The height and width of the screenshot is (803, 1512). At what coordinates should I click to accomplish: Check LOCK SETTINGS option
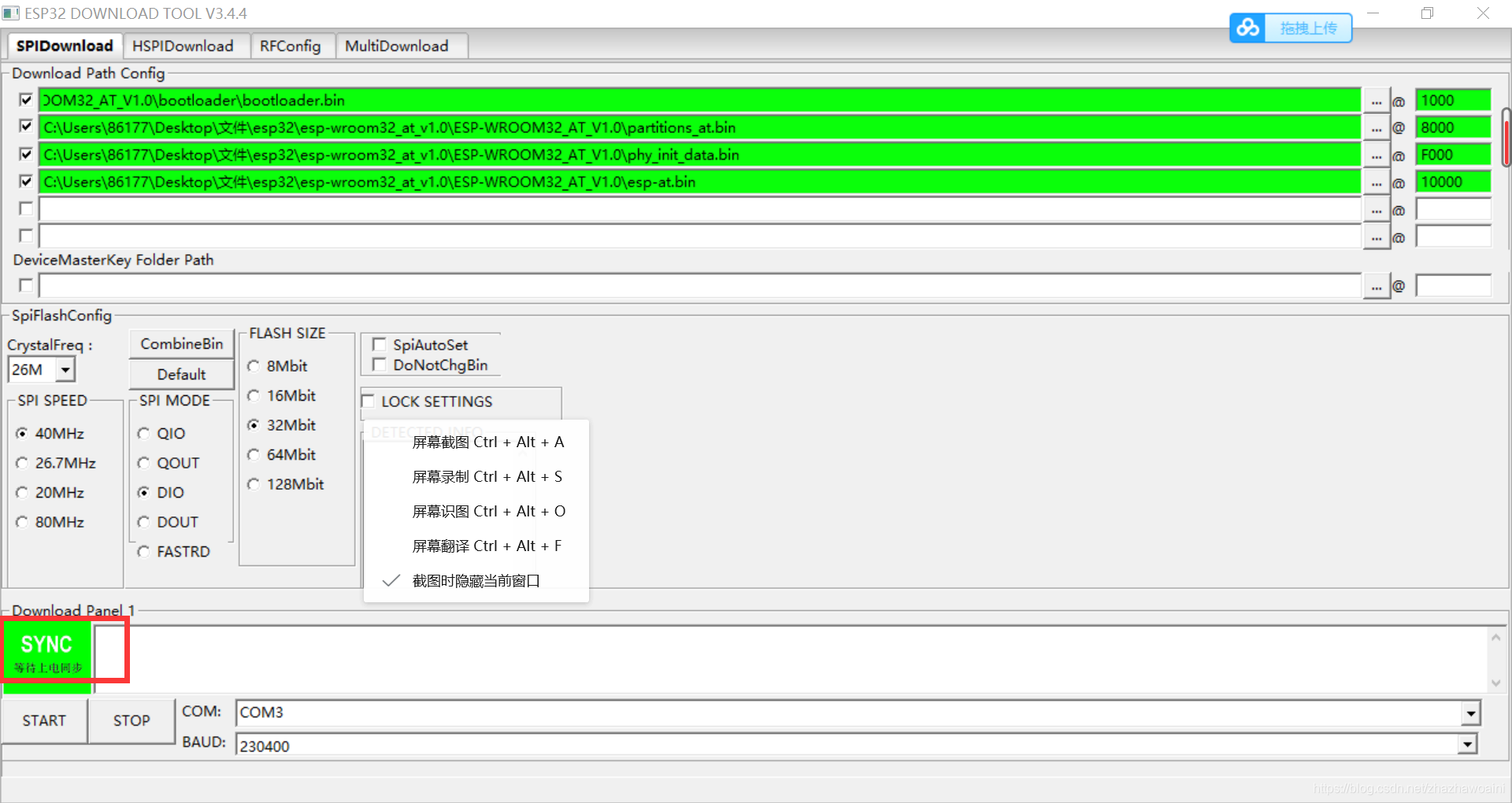pos(368,401)
